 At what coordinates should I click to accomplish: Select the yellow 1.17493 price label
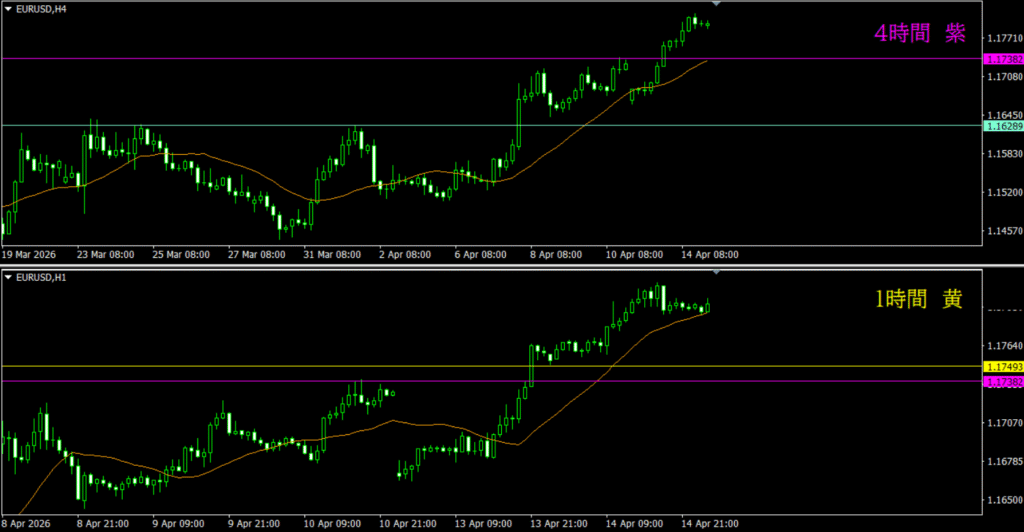[x=1003, y=367]
